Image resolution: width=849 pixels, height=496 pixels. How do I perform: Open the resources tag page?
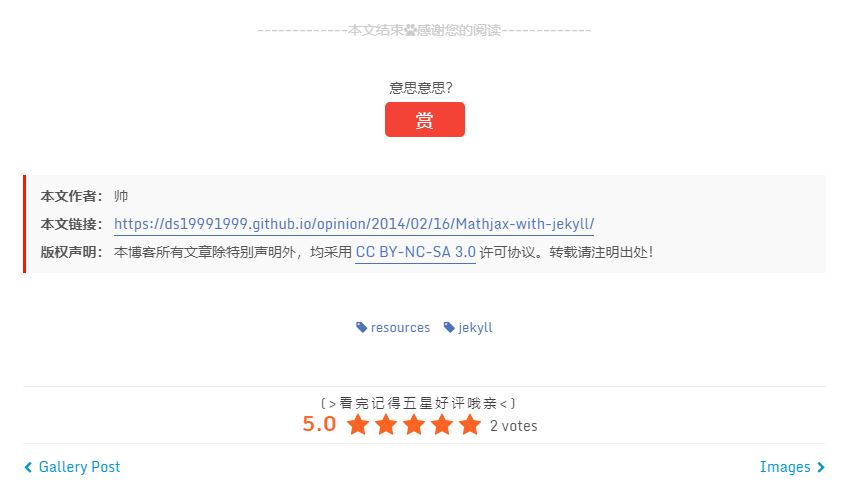[x=400, y=328]
